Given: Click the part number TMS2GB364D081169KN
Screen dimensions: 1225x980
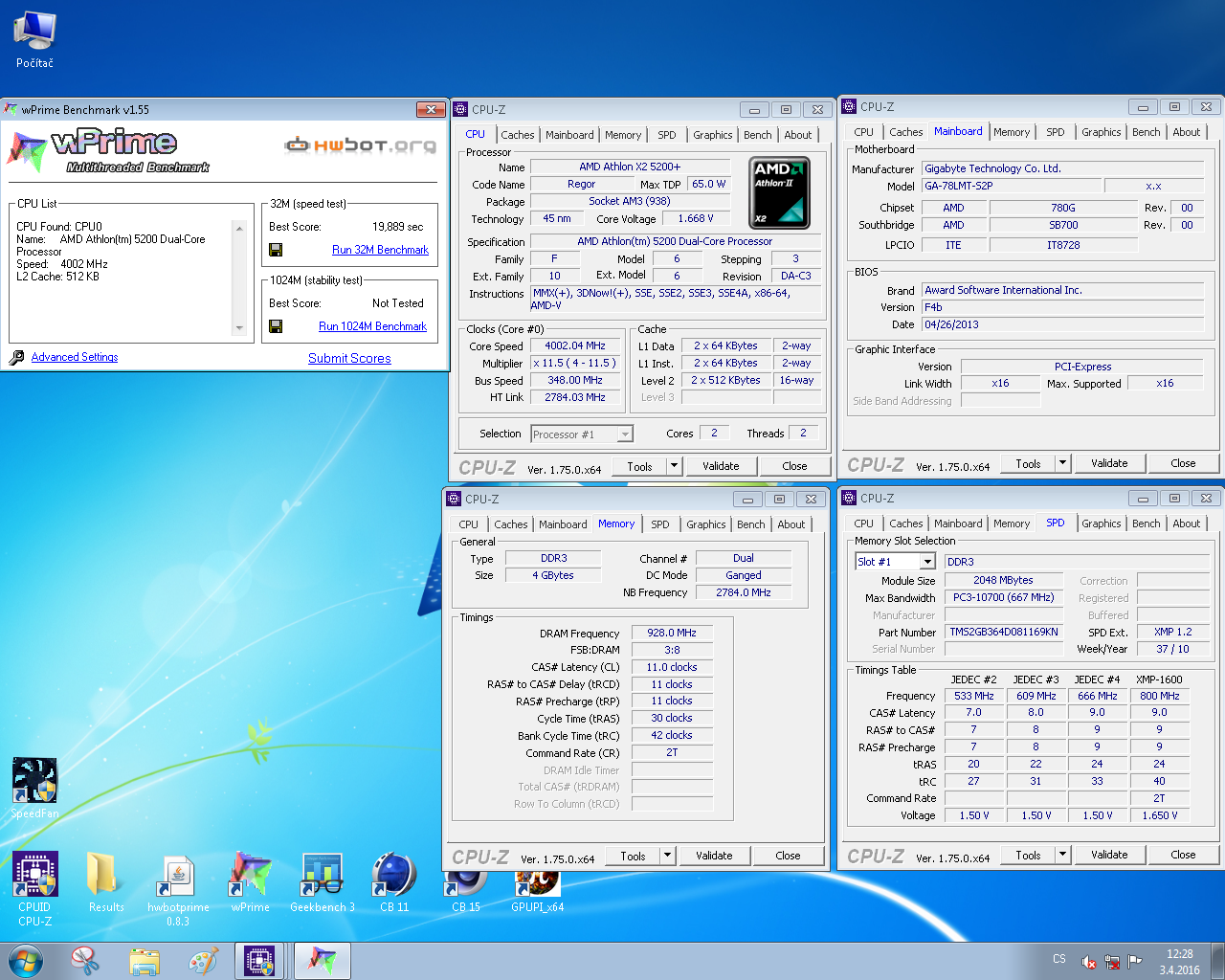Looking at the screenshot, I should [1003, 633].
